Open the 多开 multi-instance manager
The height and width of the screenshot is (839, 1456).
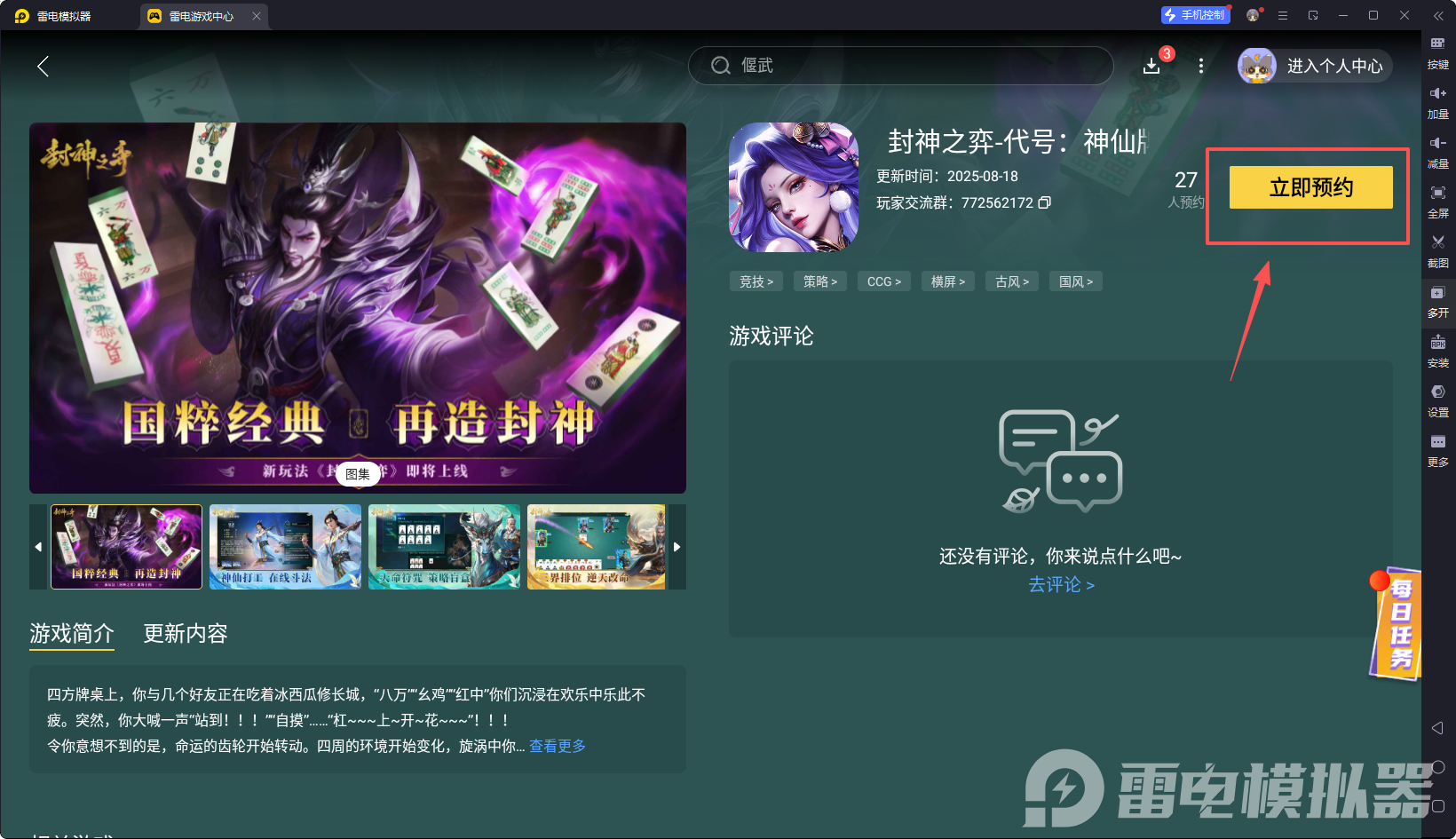coord(1438,301)
